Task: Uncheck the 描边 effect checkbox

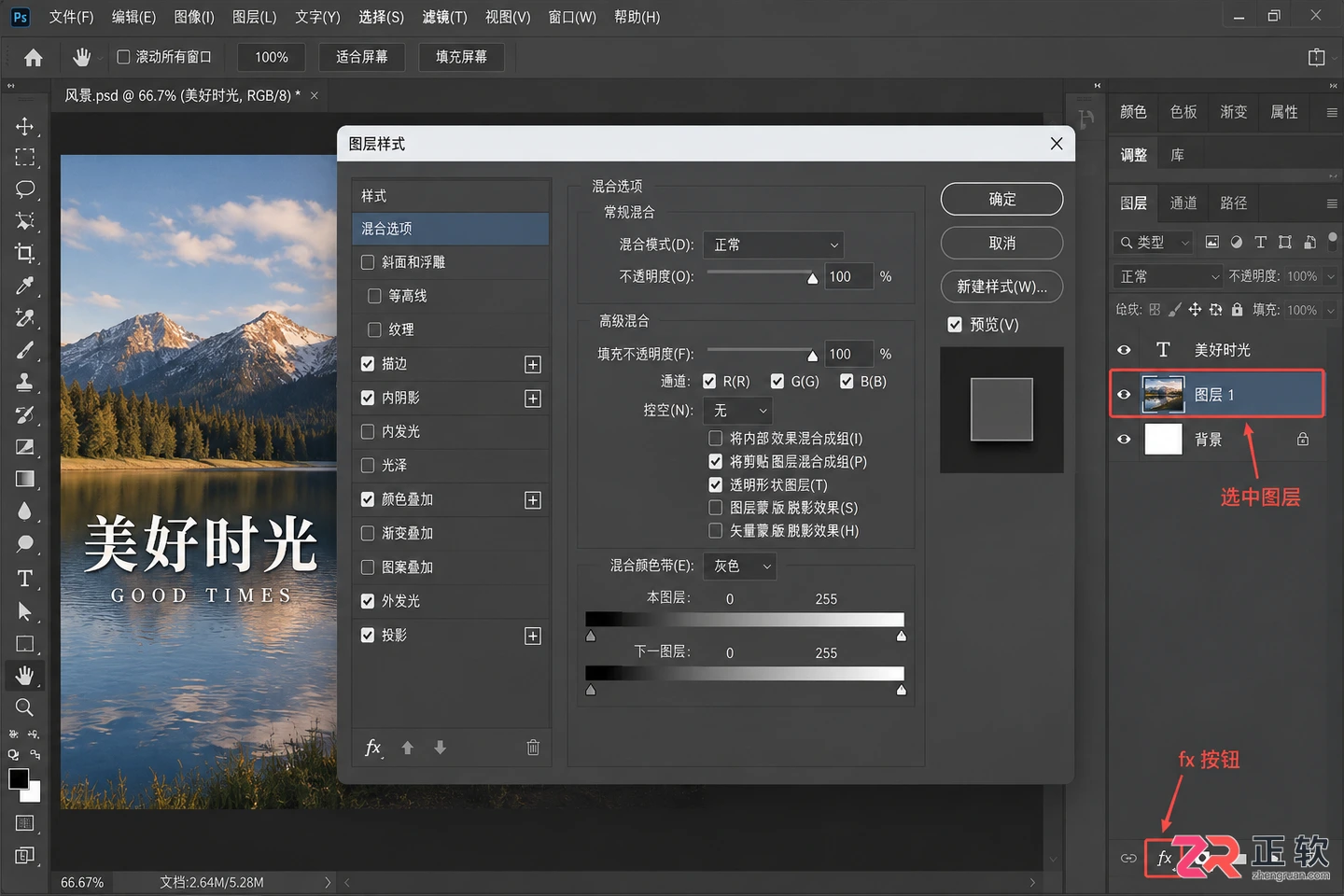Action: (x=368, y=364)
